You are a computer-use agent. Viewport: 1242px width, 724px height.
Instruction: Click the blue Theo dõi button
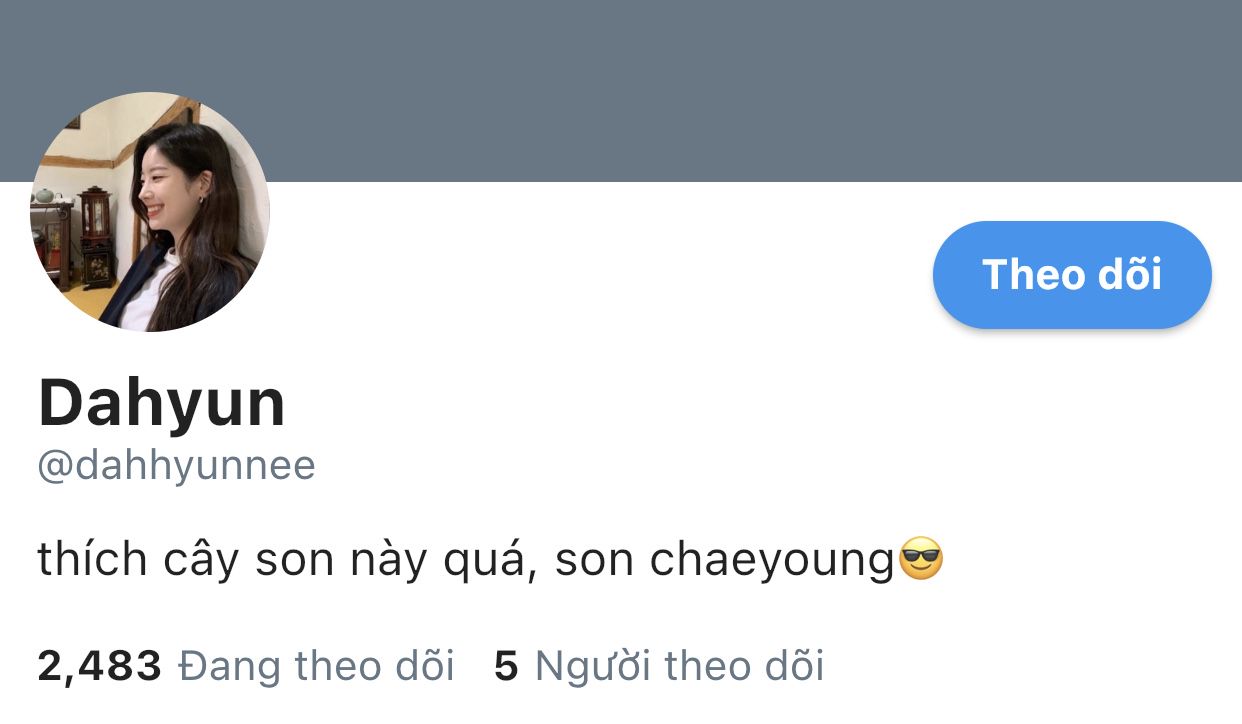tap(1072, 275)
